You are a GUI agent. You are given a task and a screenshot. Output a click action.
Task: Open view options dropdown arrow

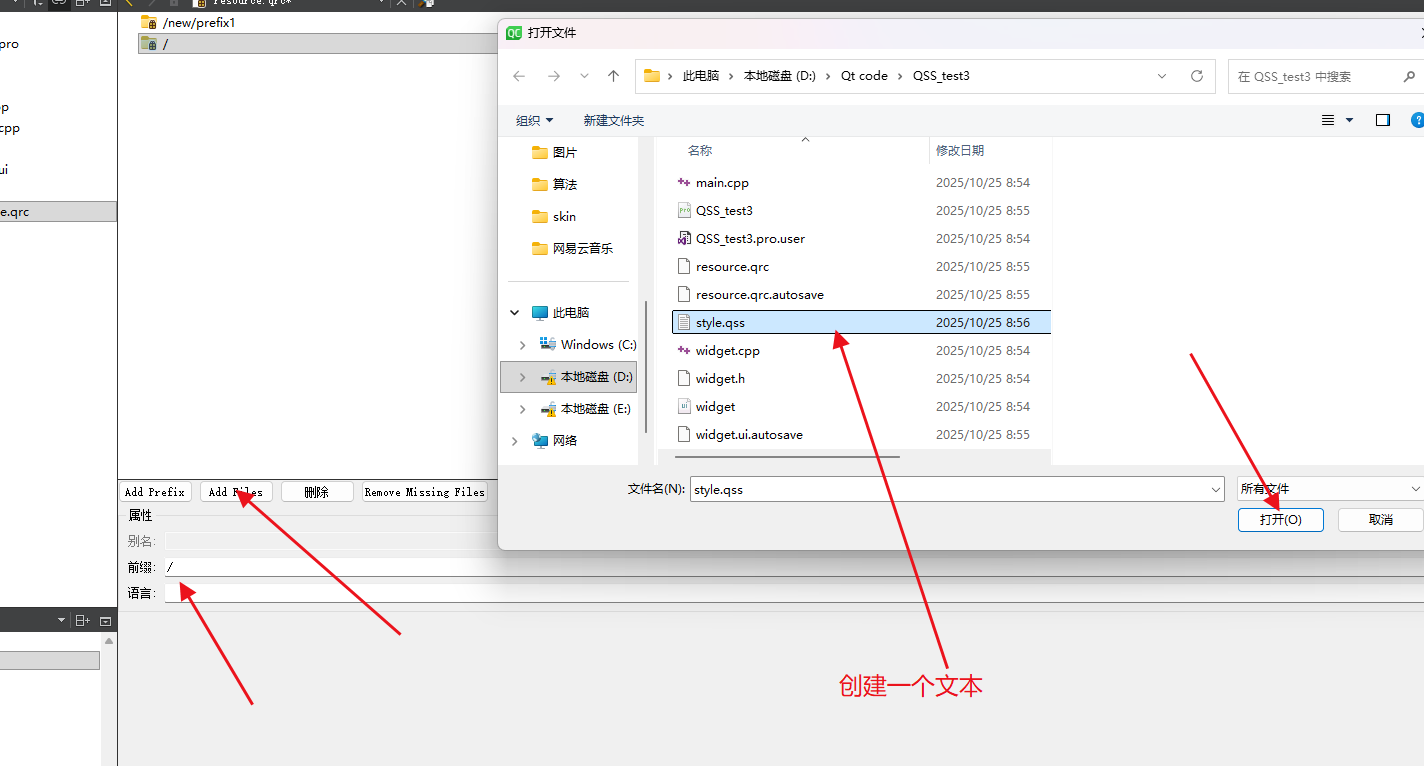1349,120
